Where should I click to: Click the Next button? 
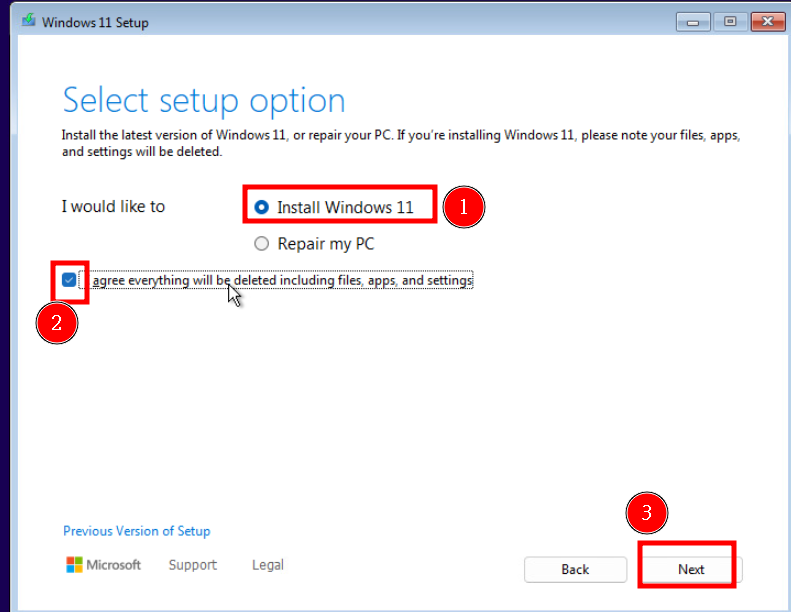click(x=691, y=569)
